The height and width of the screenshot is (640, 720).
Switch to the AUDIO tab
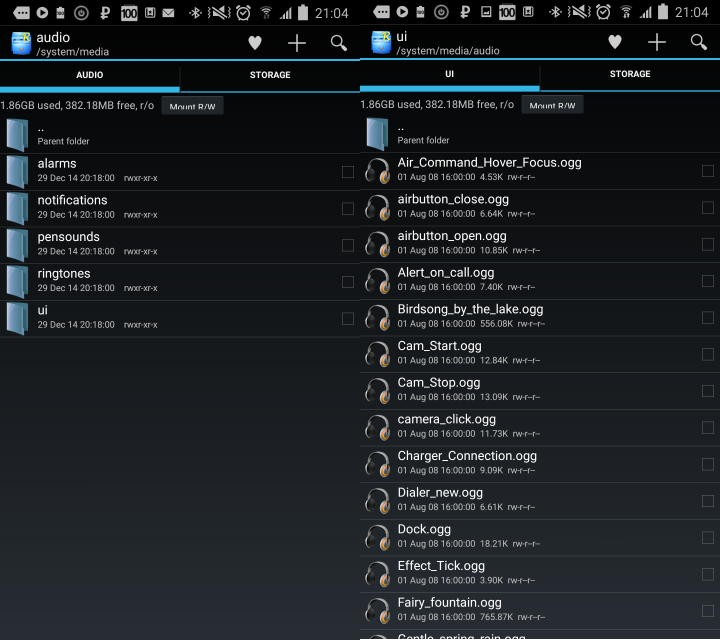click(90, 75)
